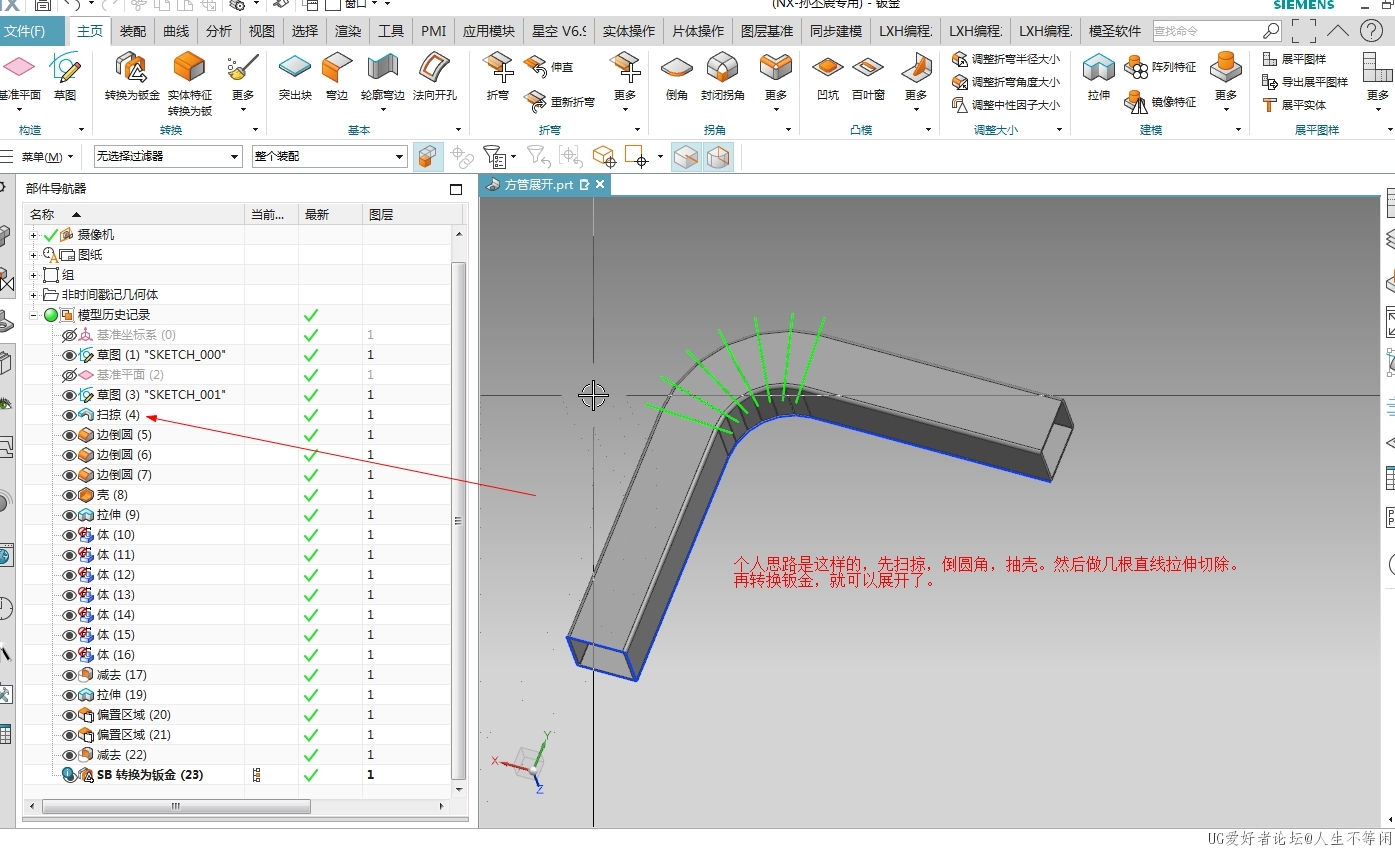Select the 折弯 bend tool
This screenshot has height=850, width=1395.
tap(498, 78)
